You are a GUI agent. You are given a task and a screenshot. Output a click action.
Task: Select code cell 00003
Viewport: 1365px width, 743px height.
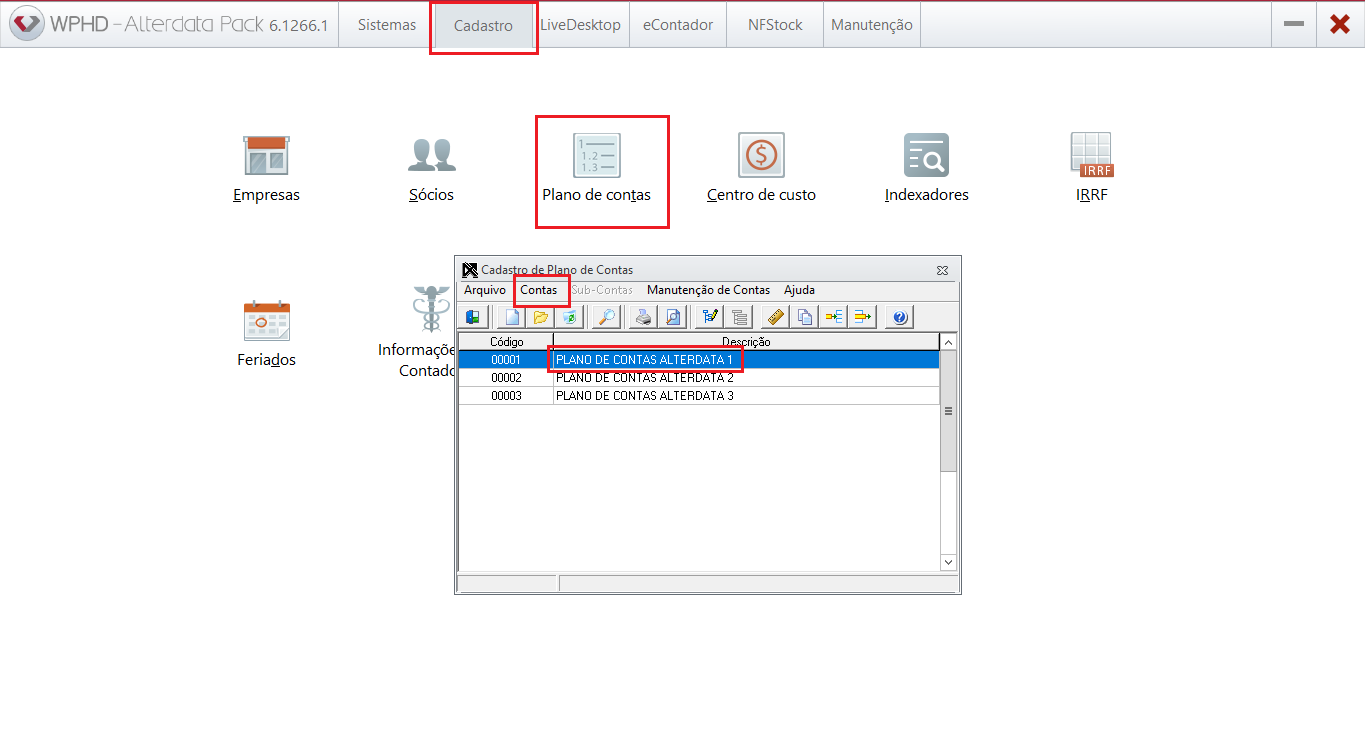coord(506,396)
